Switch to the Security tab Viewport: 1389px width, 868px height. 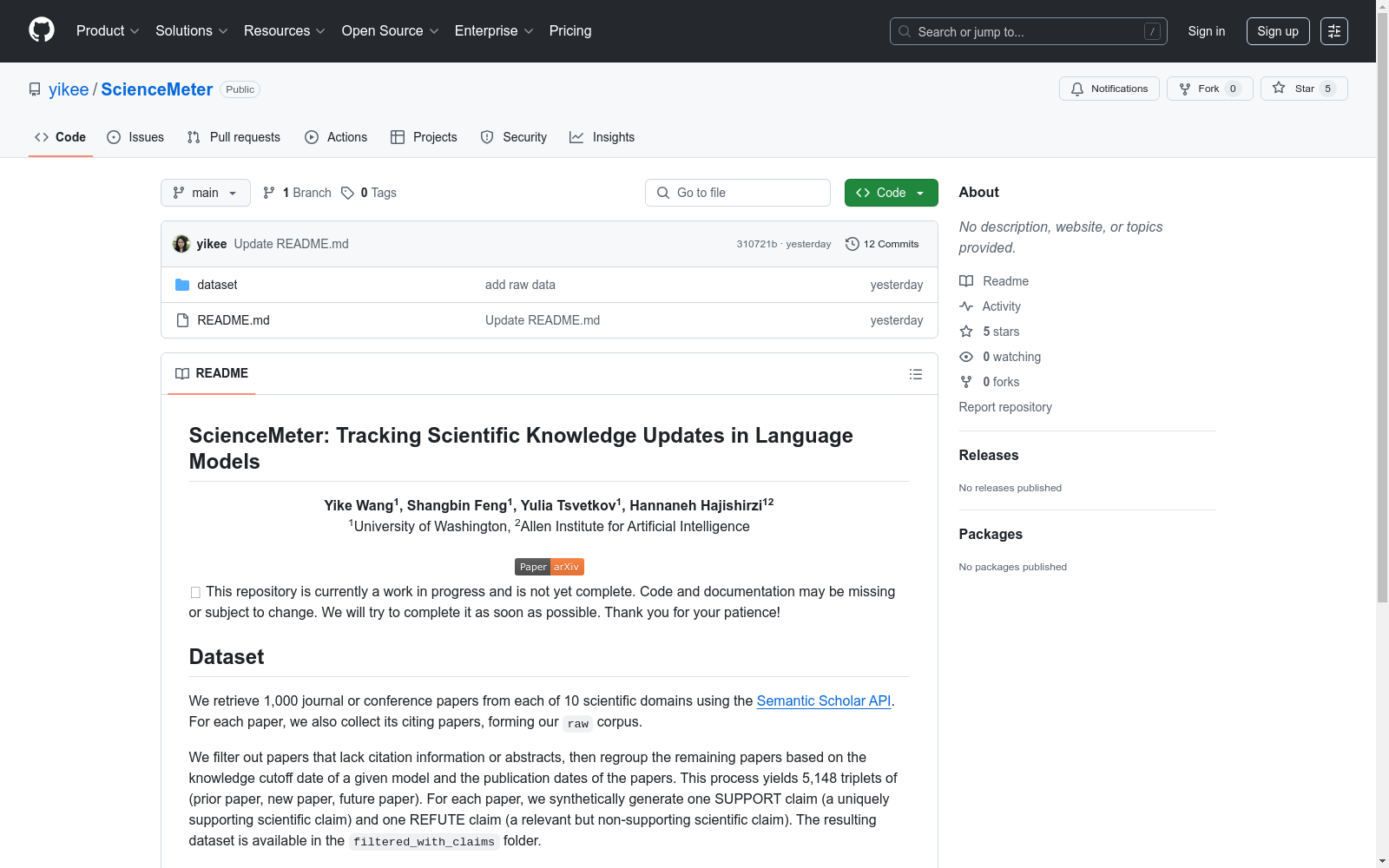pos(514,137)
